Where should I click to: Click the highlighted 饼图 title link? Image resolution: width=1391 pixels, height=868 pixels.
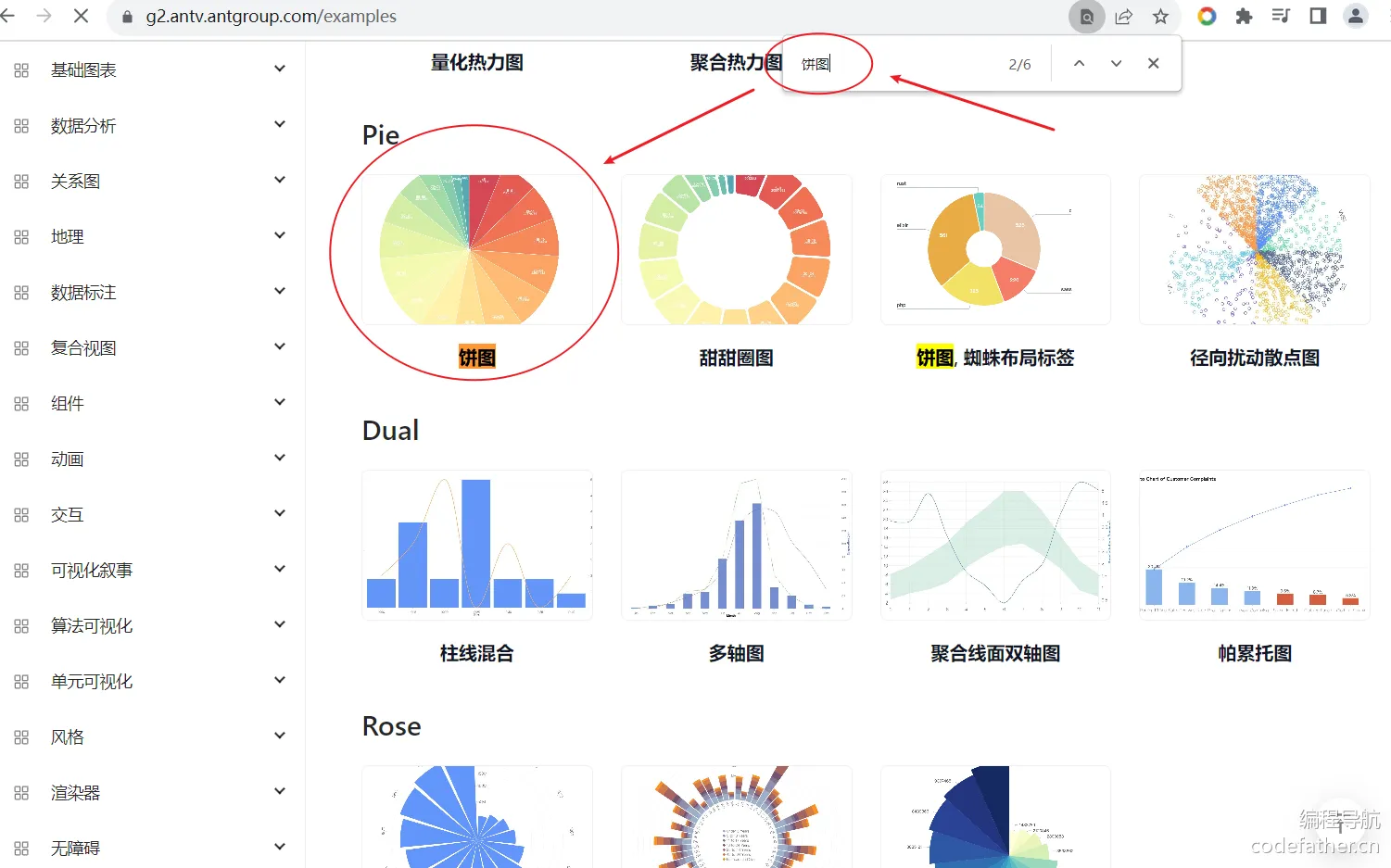(477, 358)
